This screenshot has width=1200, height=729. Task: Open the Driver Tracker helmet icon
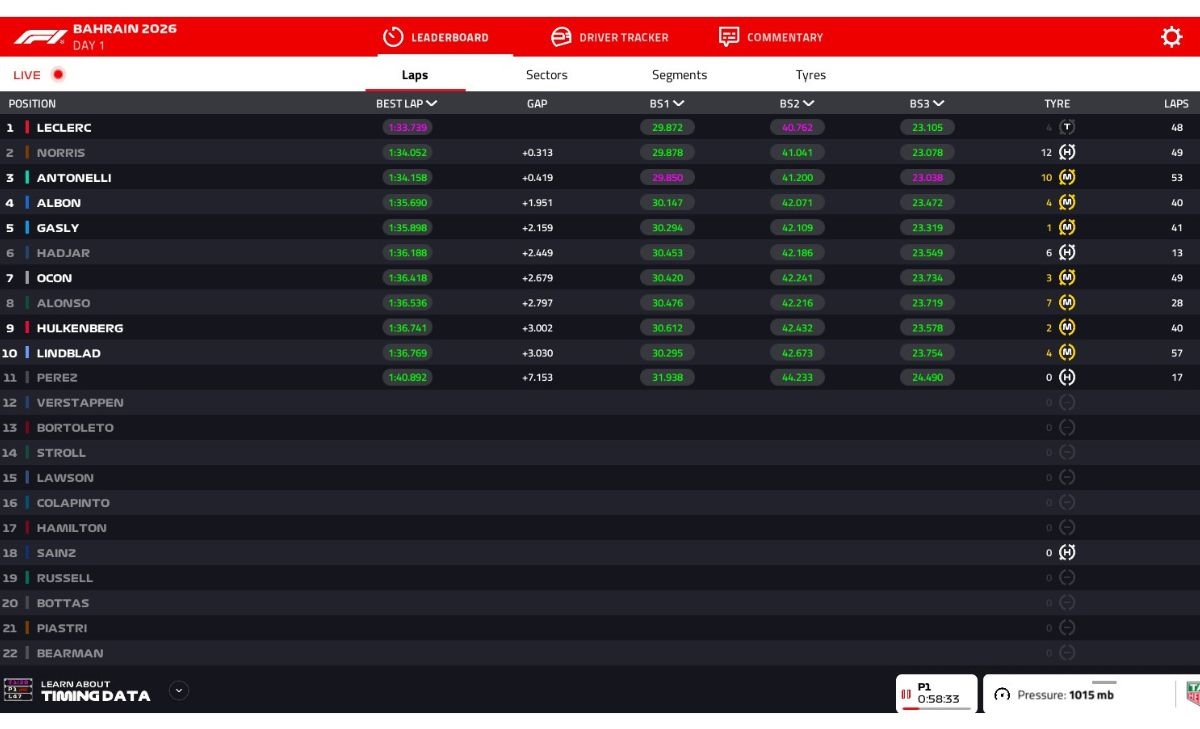click(560, 36)
